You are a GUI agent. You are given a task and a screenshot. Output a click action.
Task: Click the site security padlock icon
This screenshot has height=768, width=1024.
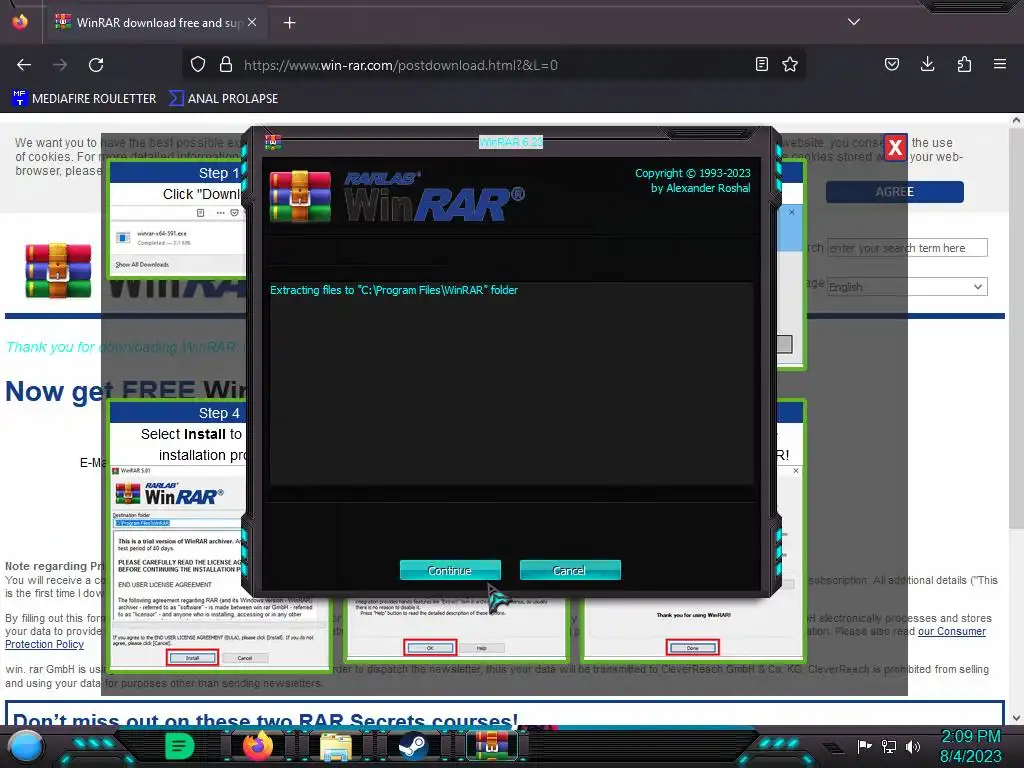[226, 65]
